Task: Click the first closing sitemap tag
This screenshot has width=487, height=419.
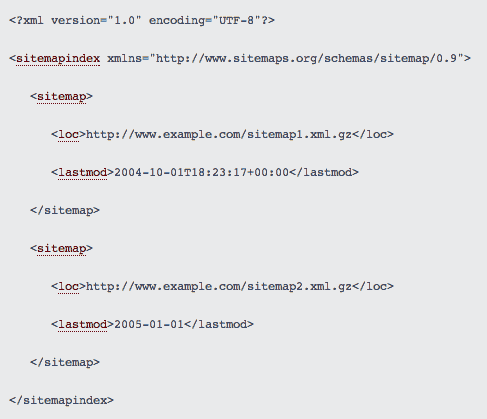Action: point(65,211)
